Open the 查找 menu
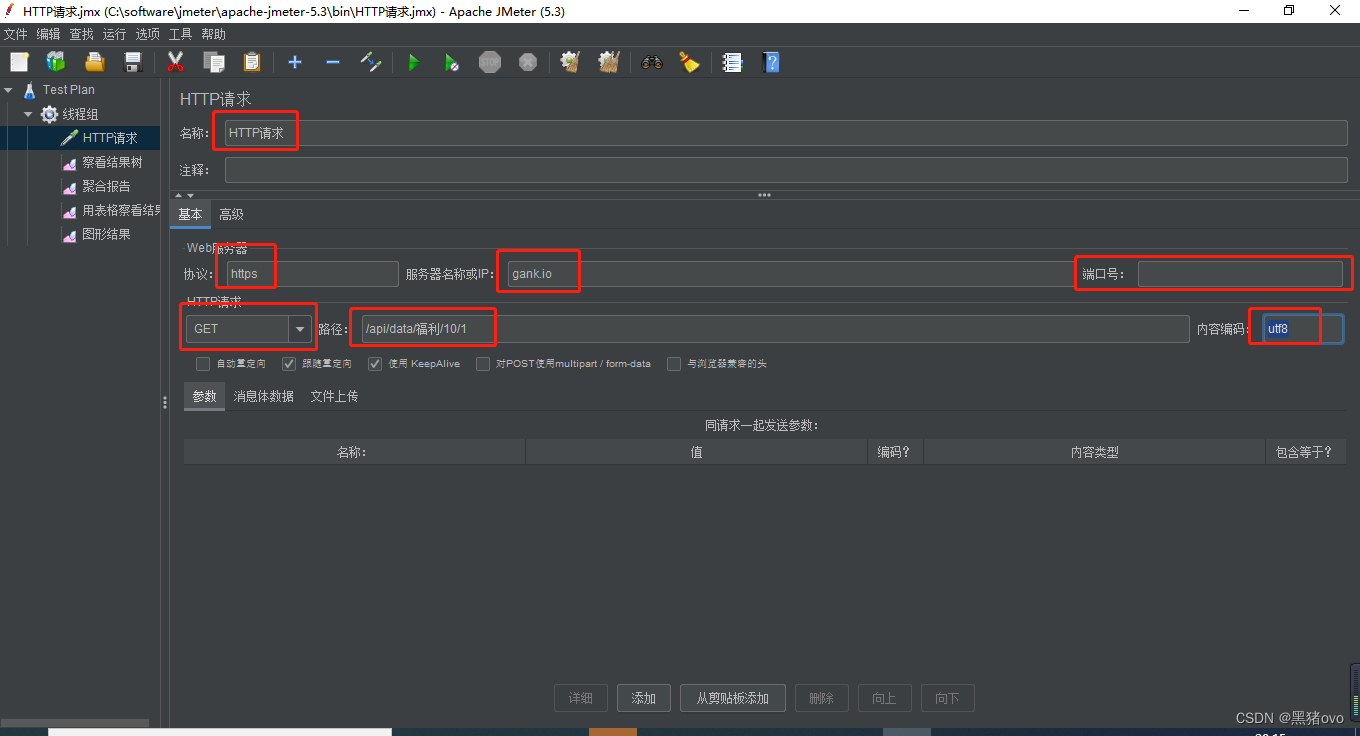Screen dimensions: 1360x736 pos(81,34)
